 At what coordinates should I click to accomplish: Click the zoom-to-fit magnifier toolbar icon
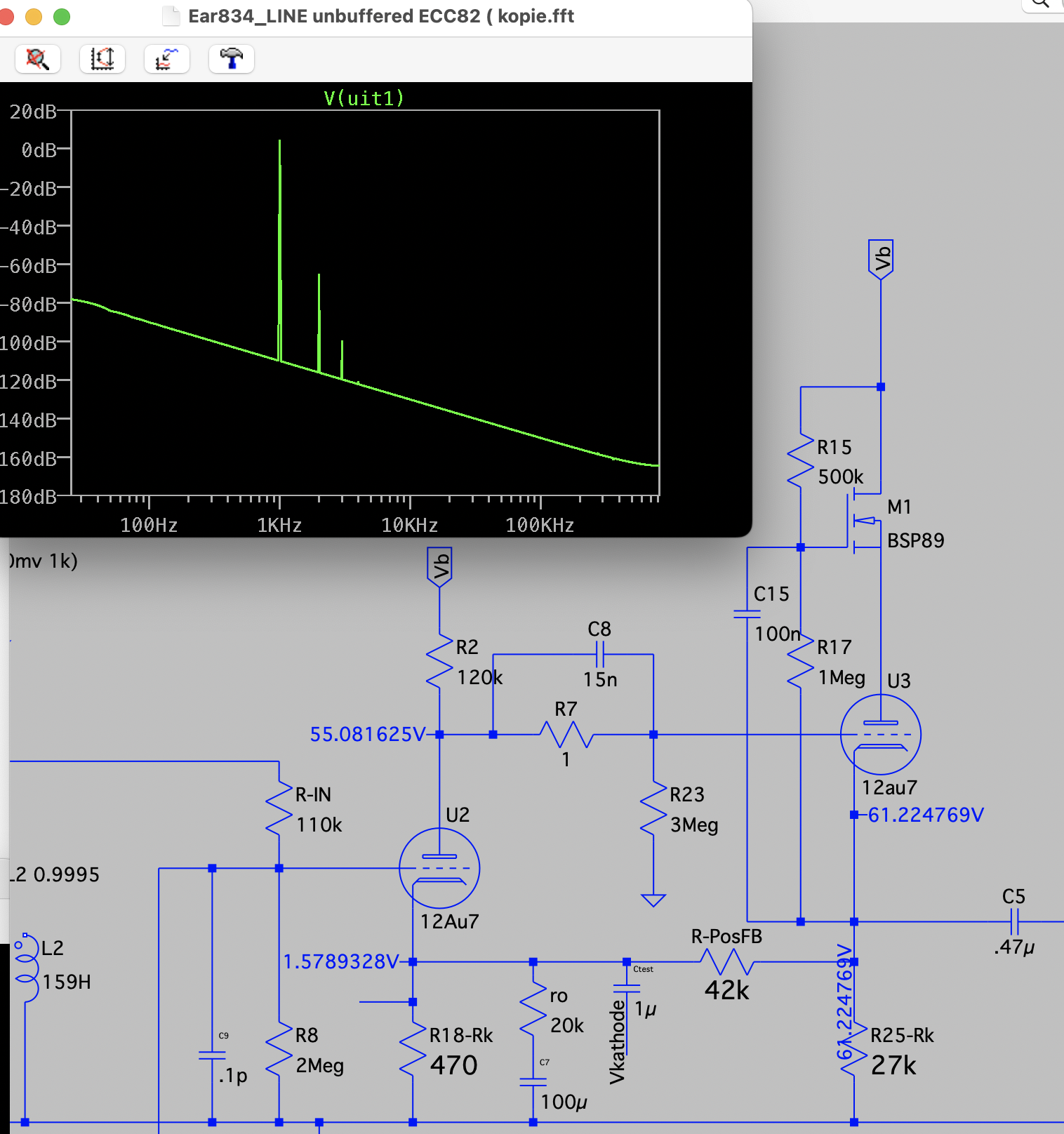(38, 59)
